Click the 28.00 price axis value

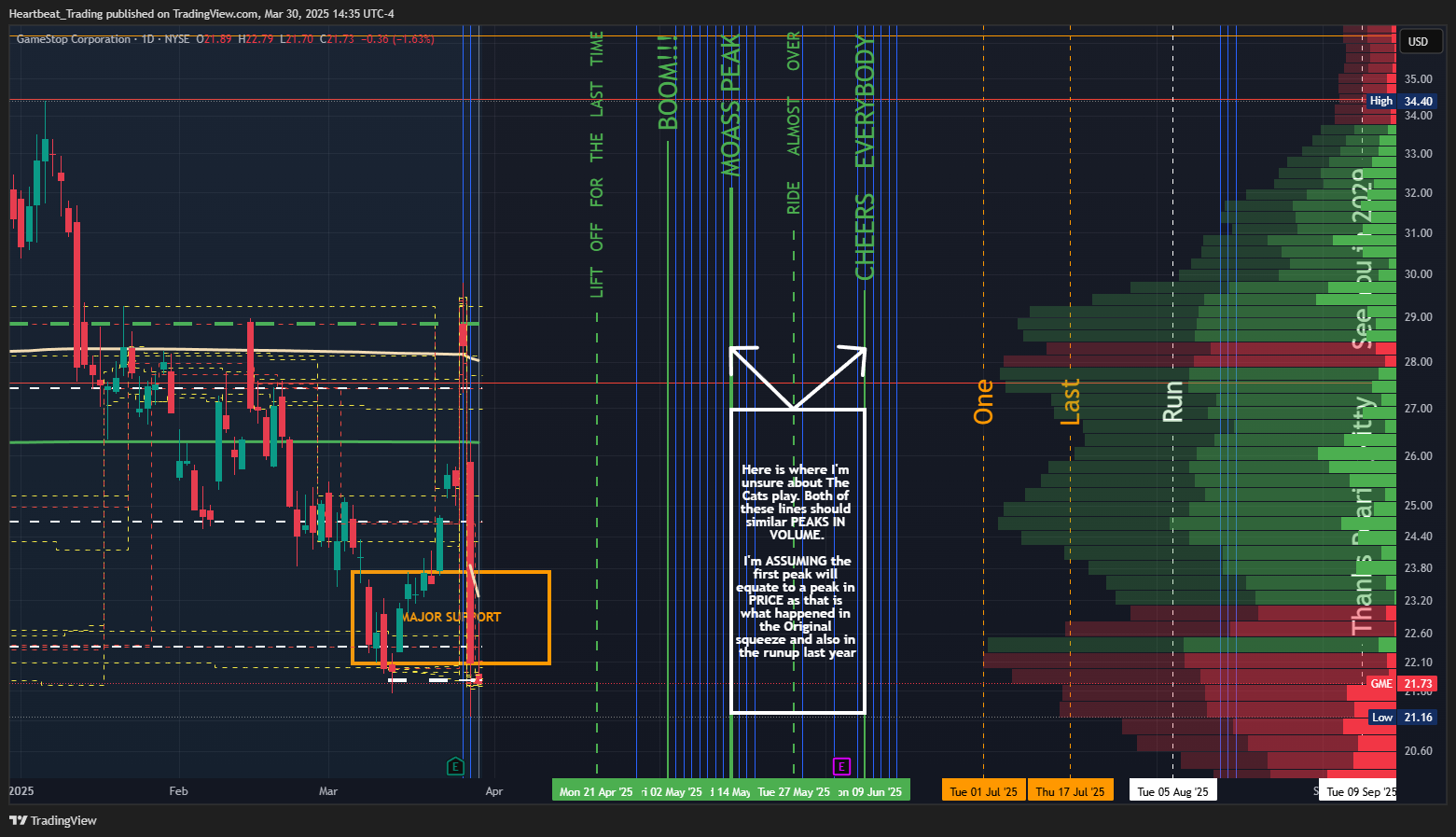[x=1419, y=362]
